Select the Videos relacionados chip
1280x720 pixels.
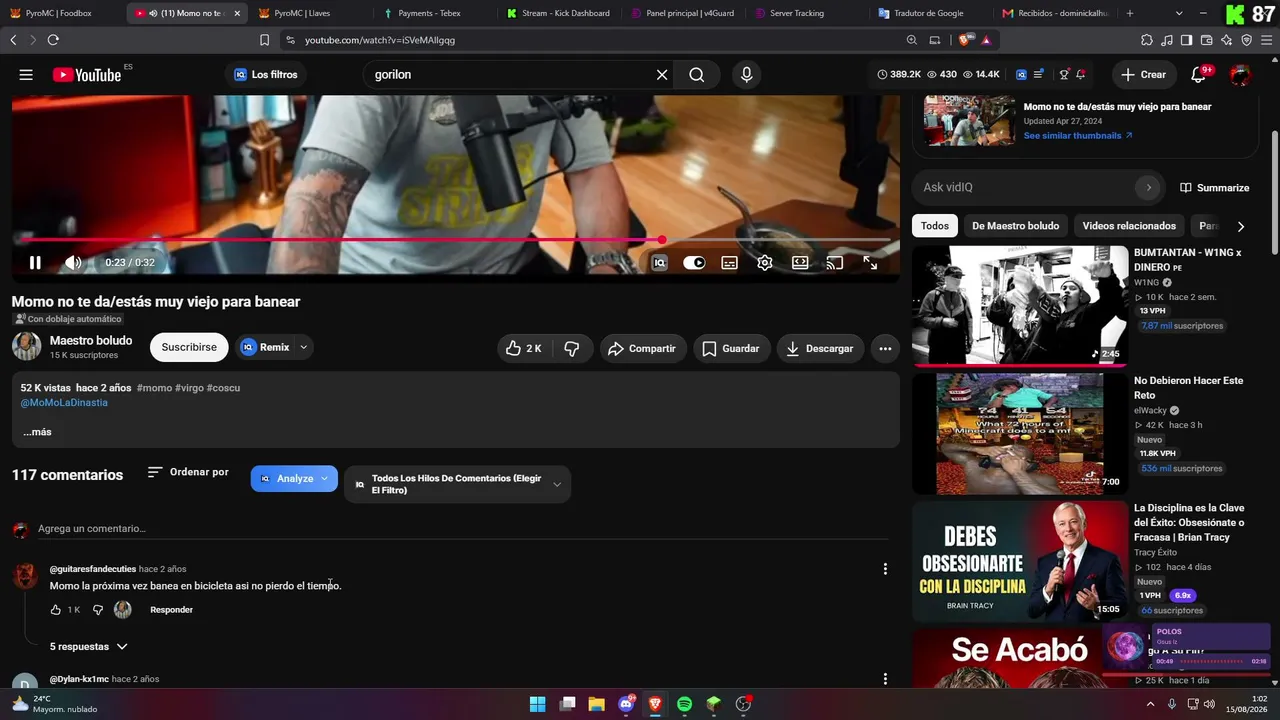1129,226
